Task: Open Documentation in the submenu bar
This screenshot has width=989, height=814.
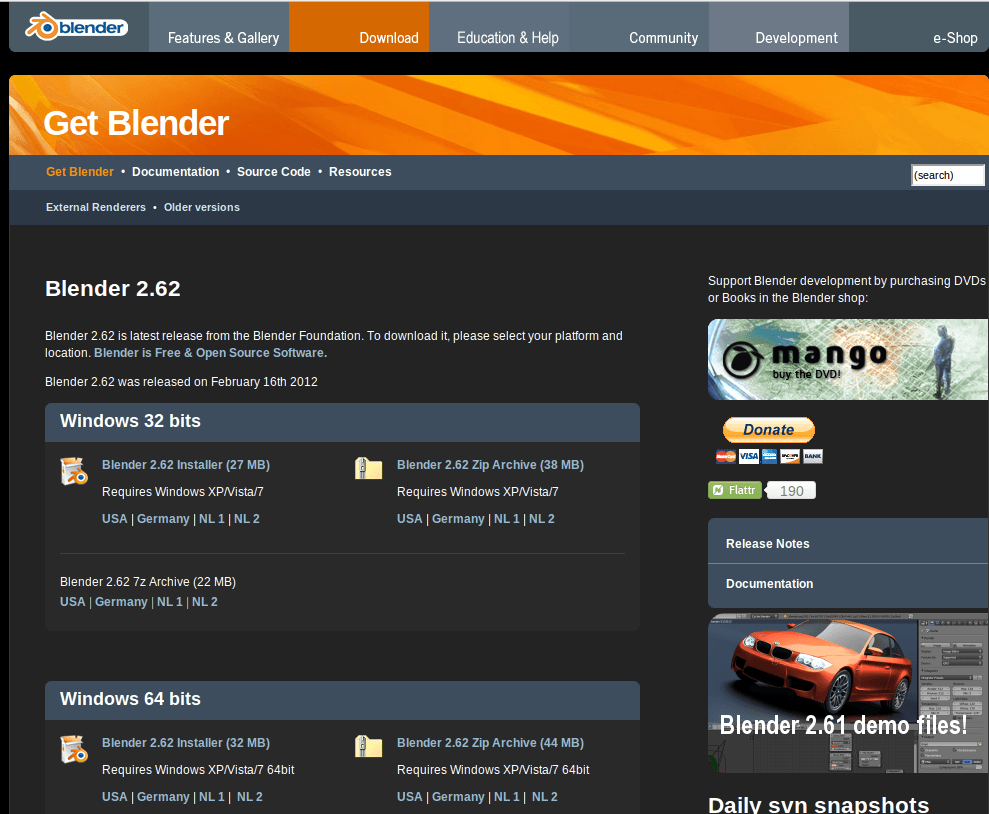Action: (x=175, y=172)
